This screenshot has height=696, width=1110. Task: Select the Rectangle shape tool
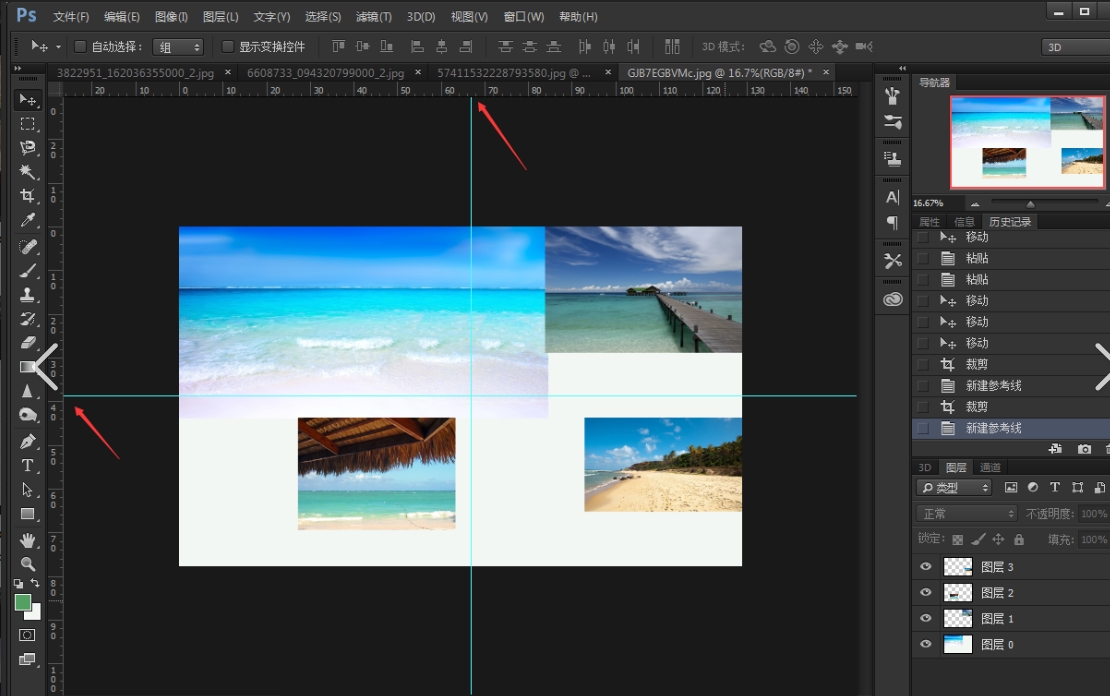(28, 514)
